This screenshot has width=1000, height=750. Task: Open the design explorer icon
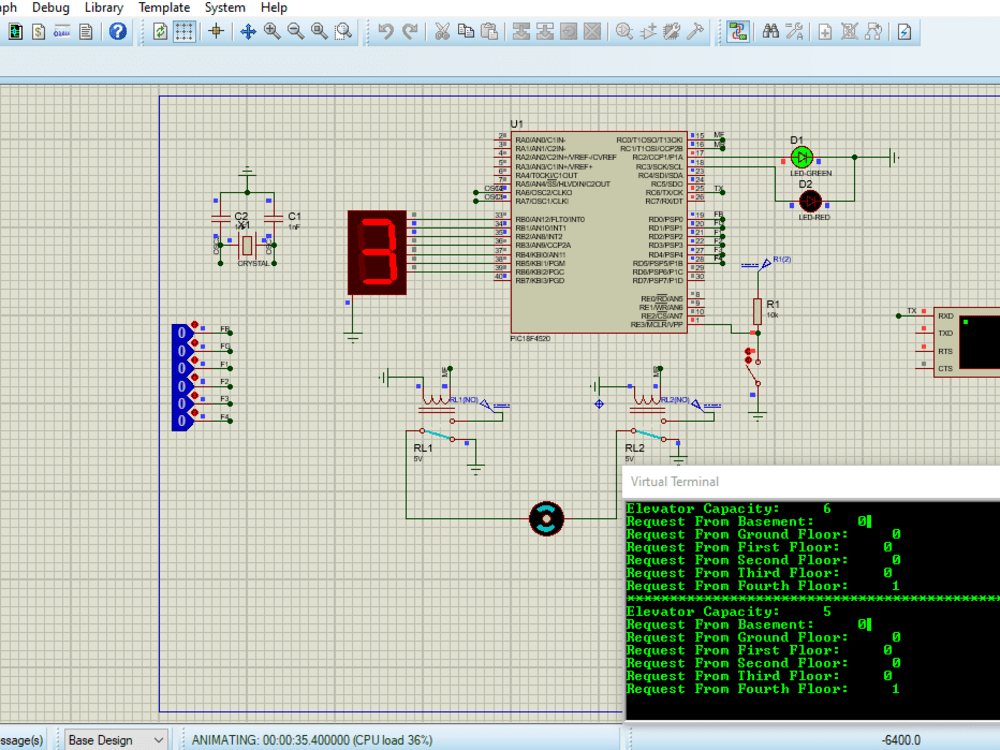pyautogui.click(x=738, y=31)
